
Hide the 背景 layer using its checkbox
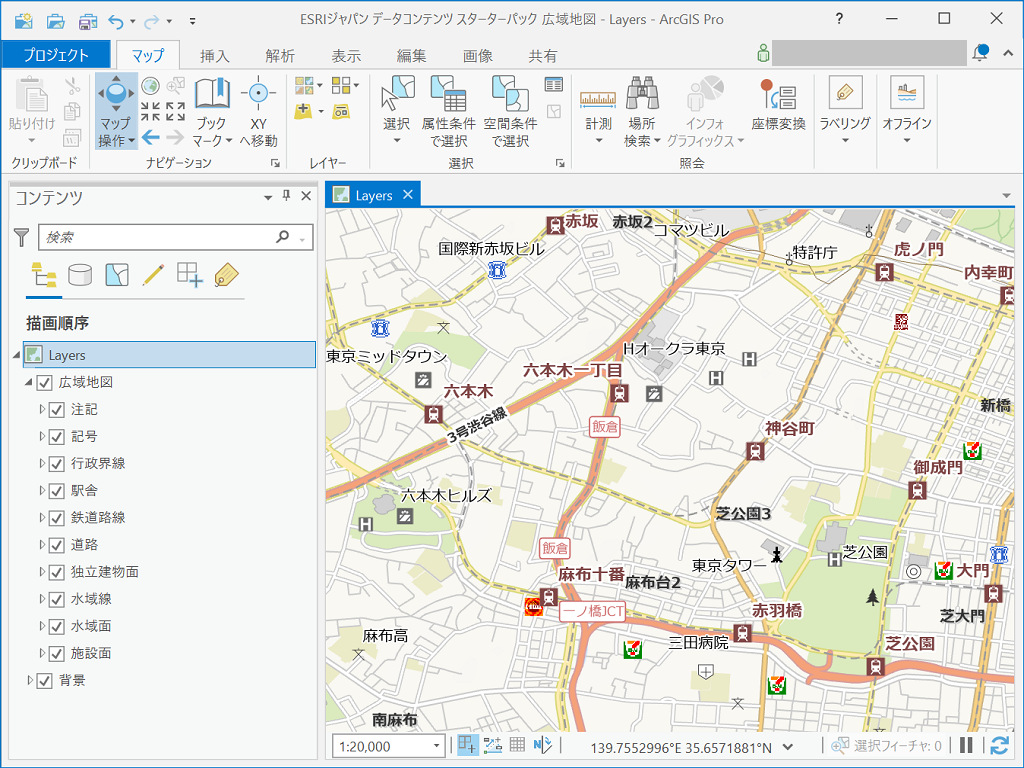44,681
